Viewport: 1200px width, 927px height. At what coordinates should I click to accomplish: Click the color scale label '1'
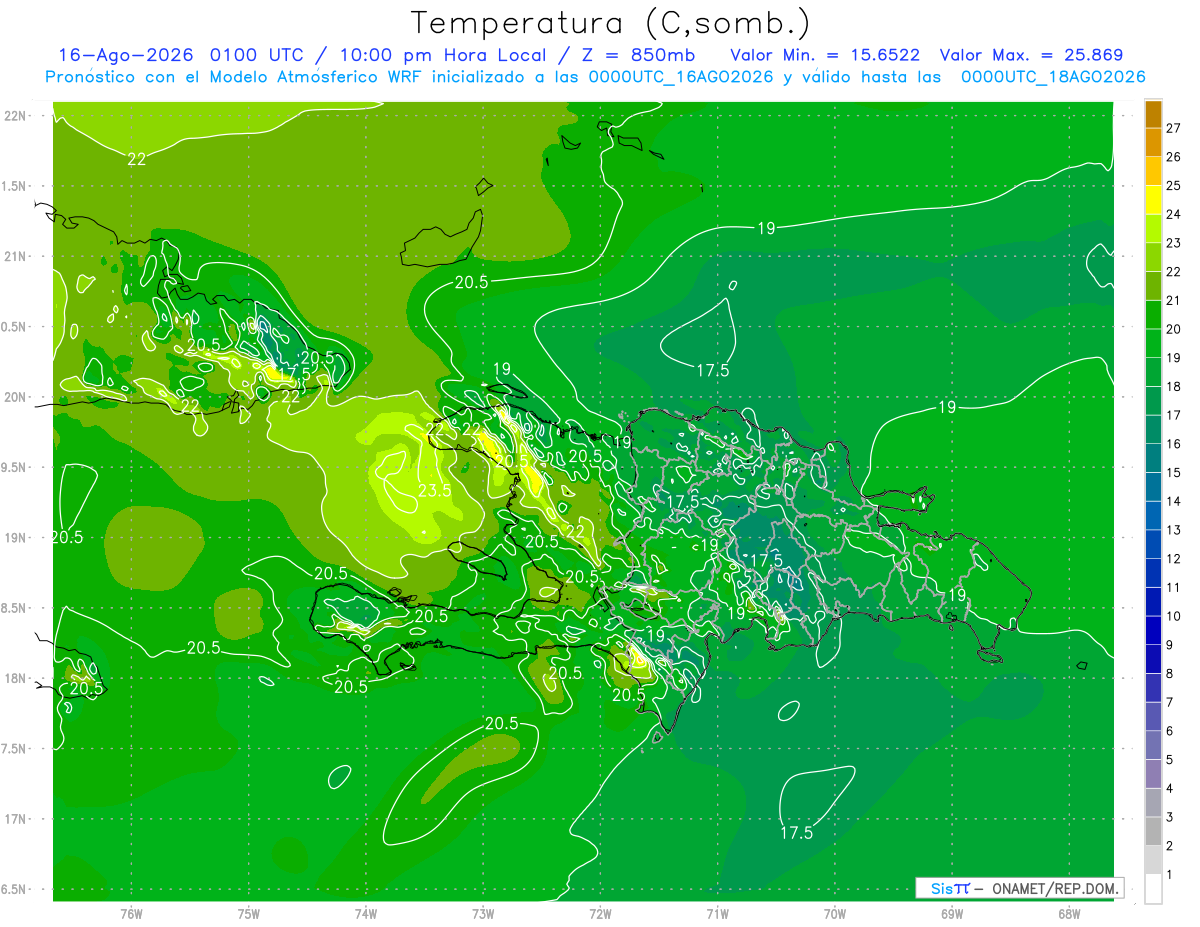coord(1170,875)
